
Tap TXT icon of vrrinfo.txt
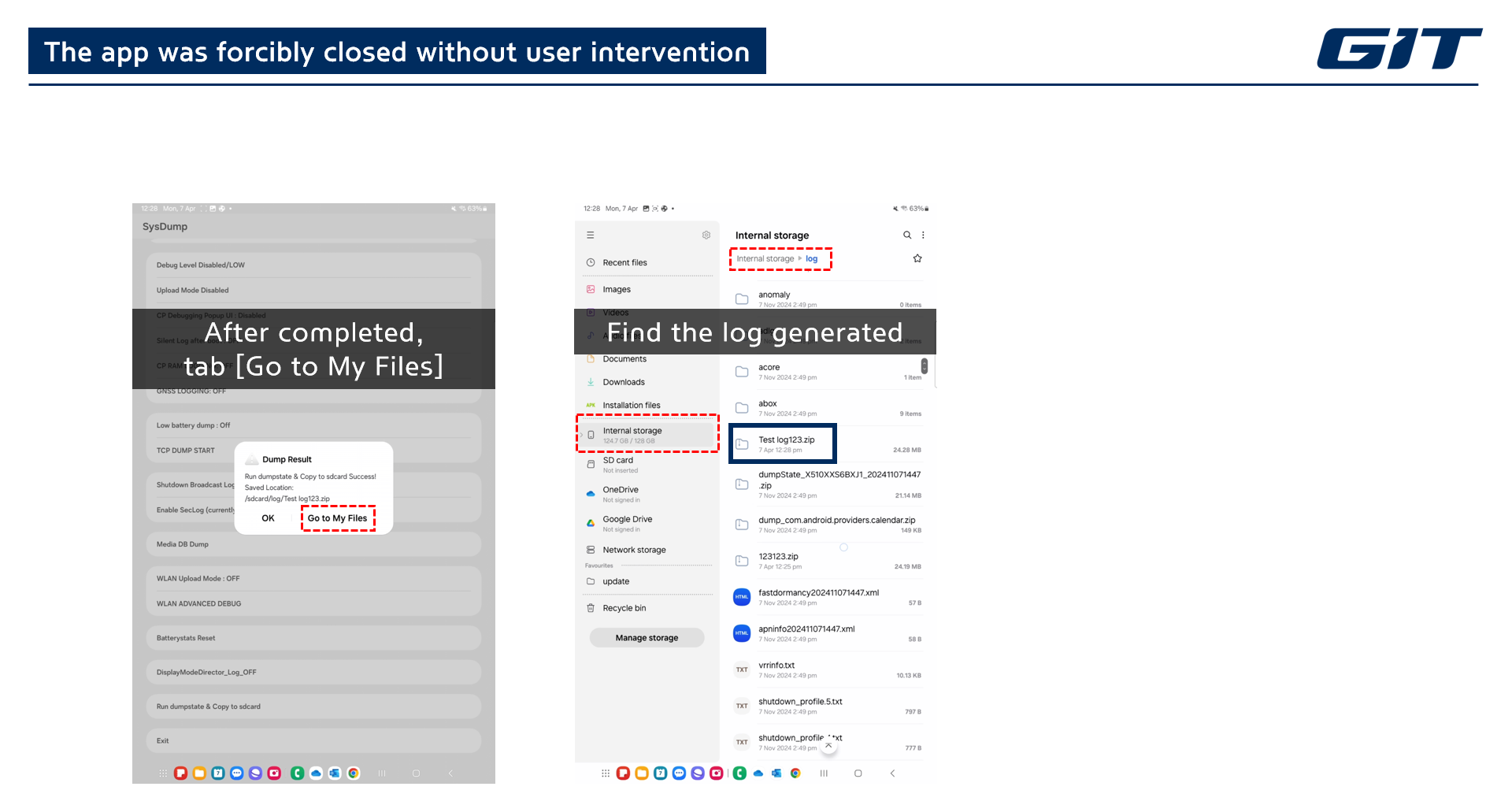pyautogui.click(x=742, y=670)
